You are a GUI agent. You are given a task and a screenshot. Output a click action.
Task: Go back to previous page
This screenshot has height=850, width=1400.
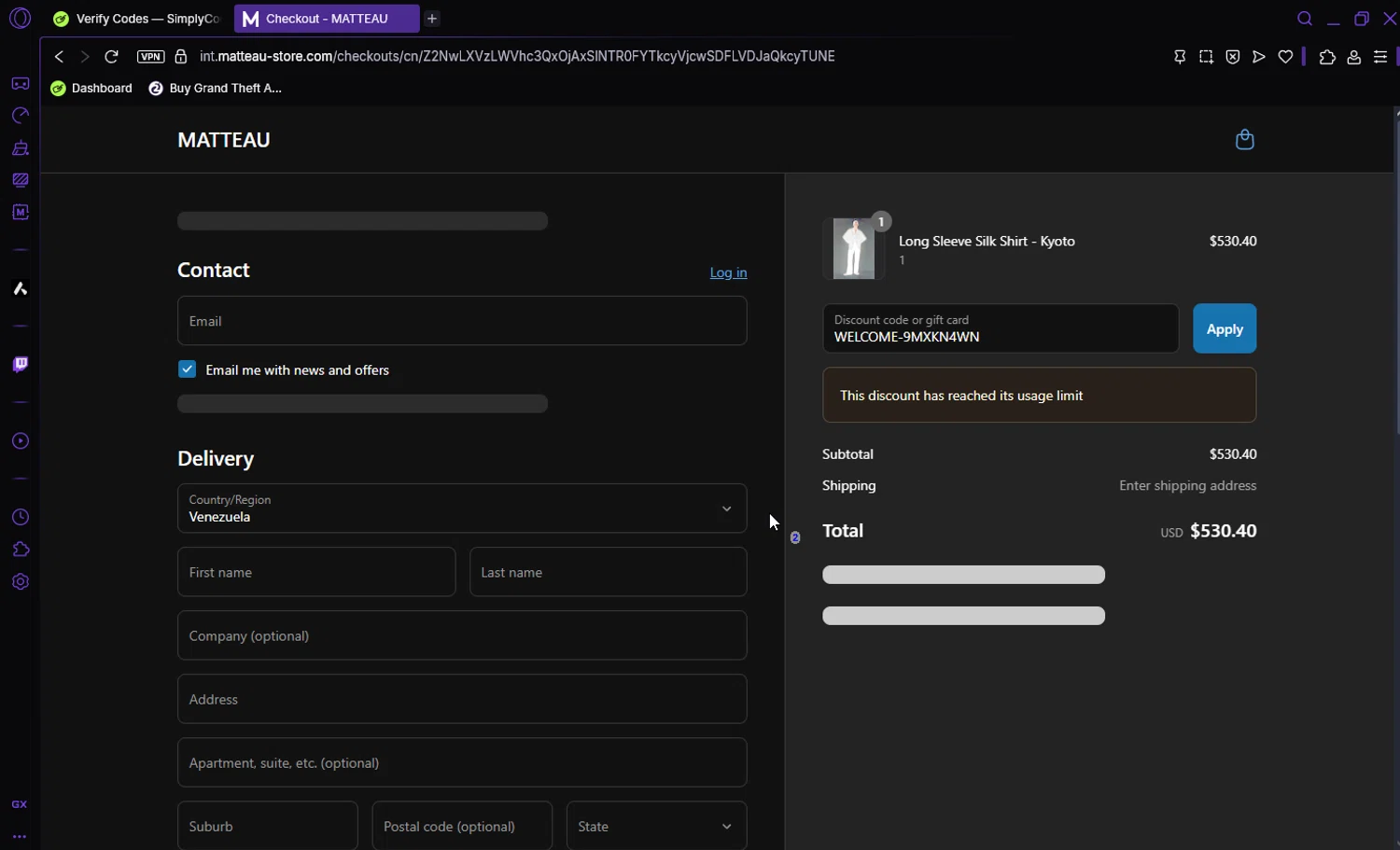pos(59,57)
